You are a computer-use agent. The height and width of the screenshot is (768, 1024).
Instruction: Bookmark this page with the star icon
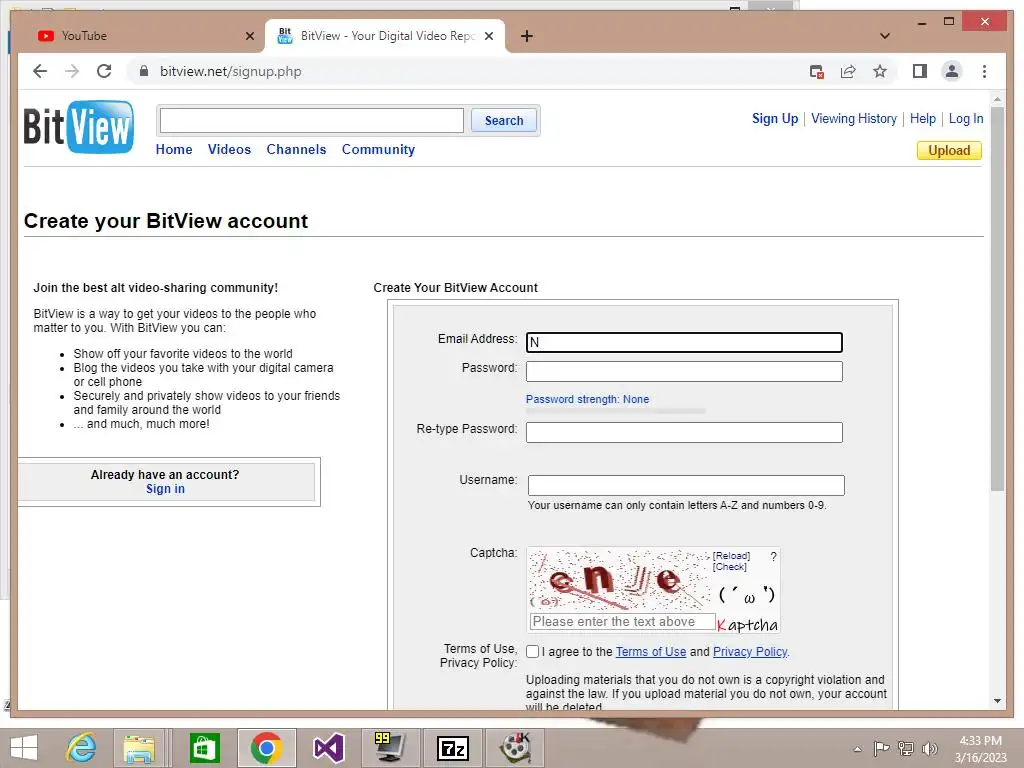tap(880, 71)
